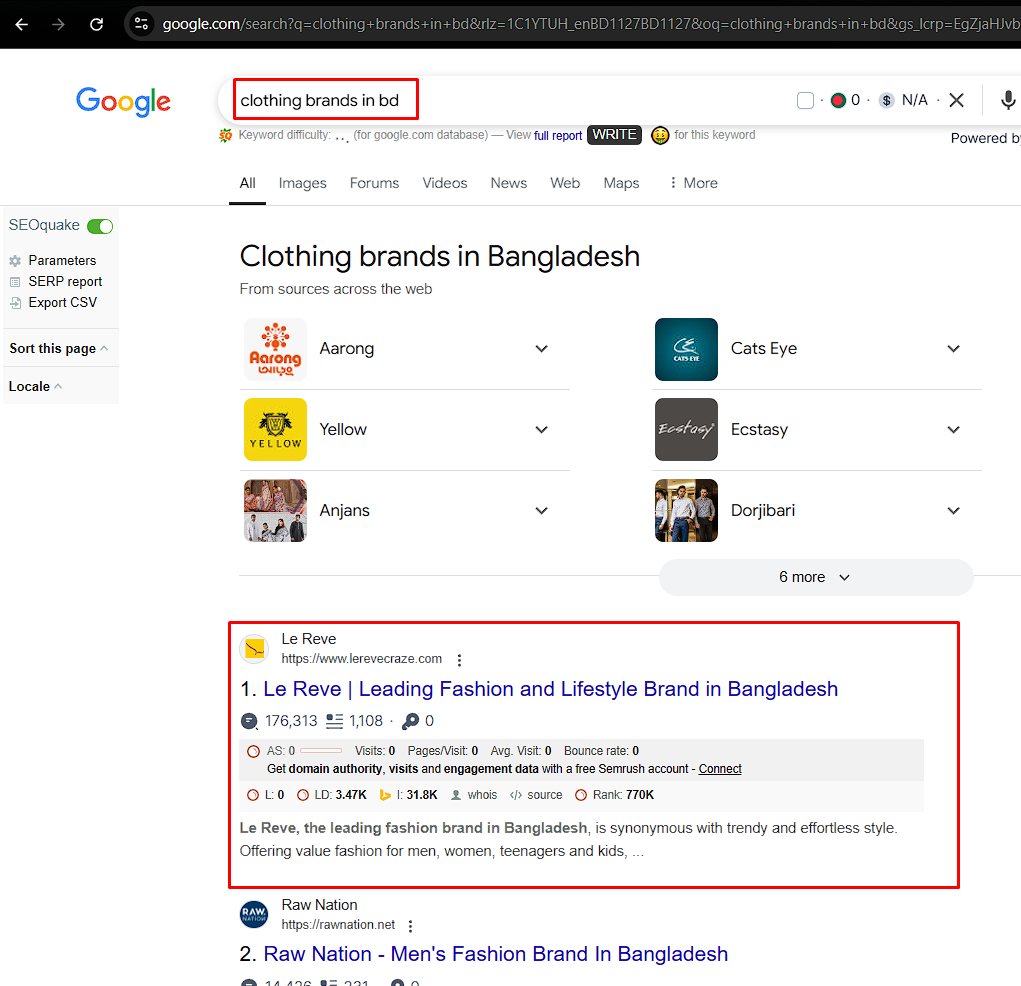Toggle the SEOquake extension switch off
The image size is (1021, 986).
coord(100,225)
